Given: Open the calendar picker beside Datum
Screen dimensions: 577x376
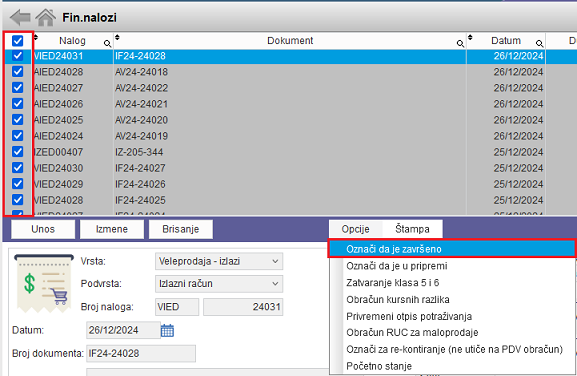Looking at the screenshot, I should point(167,330).
